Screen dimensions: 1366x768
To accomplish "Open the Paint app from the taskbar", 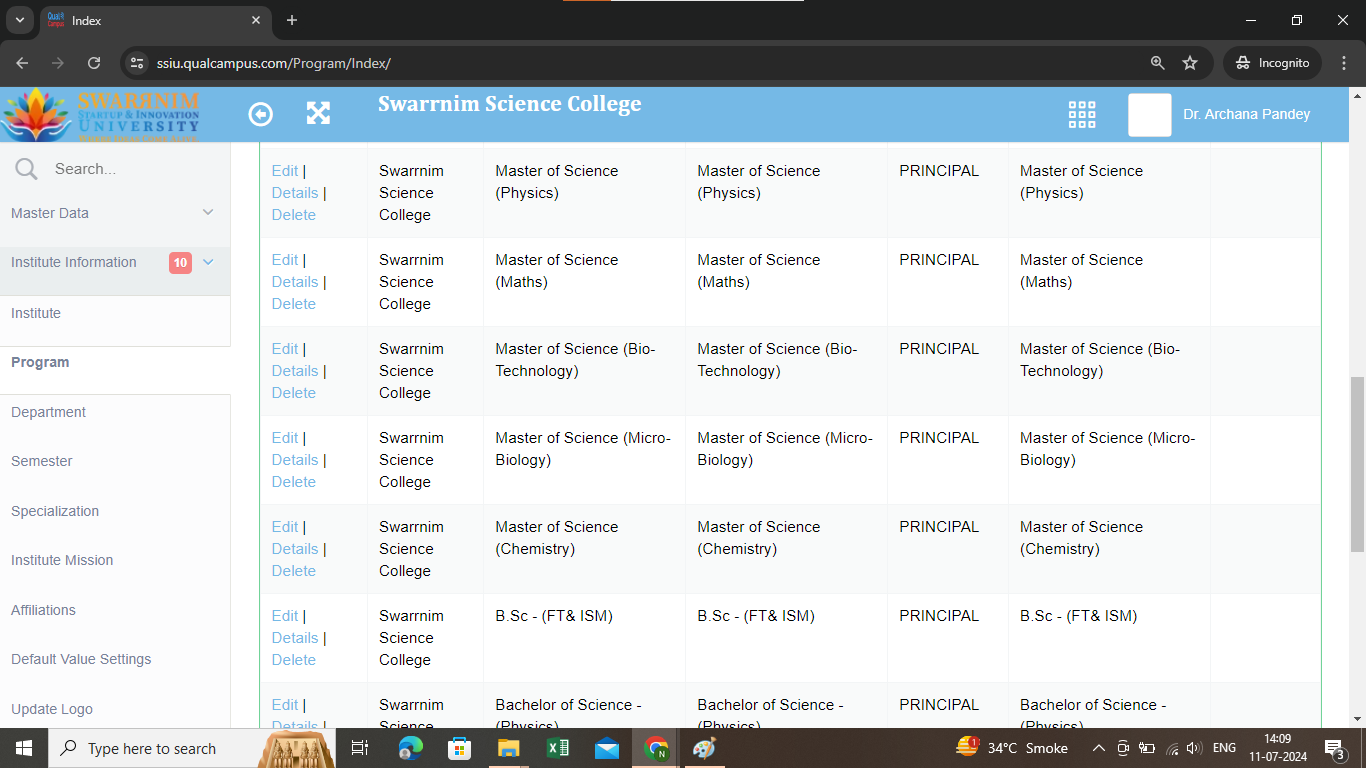I will [705, 748].
